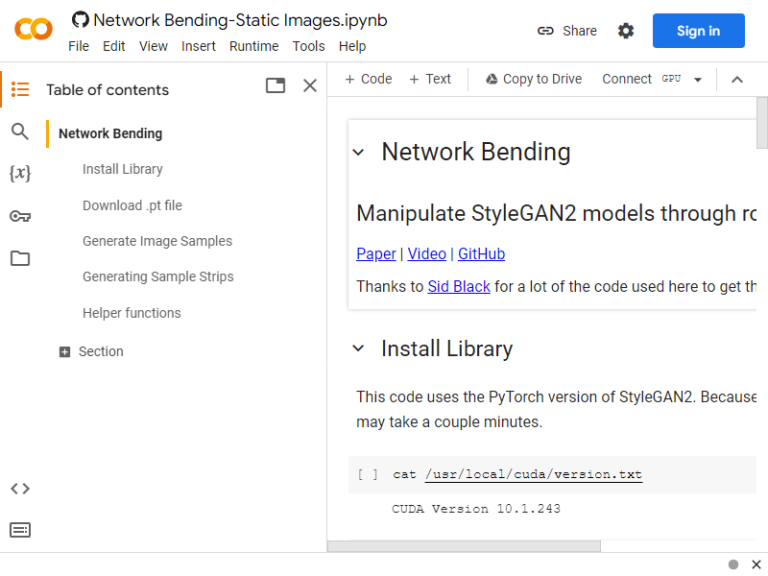The width and height of the screenshot is (768, 576).
Task: Open the Files folder icon
Action: pyautogui.click(x=20, y=258)
